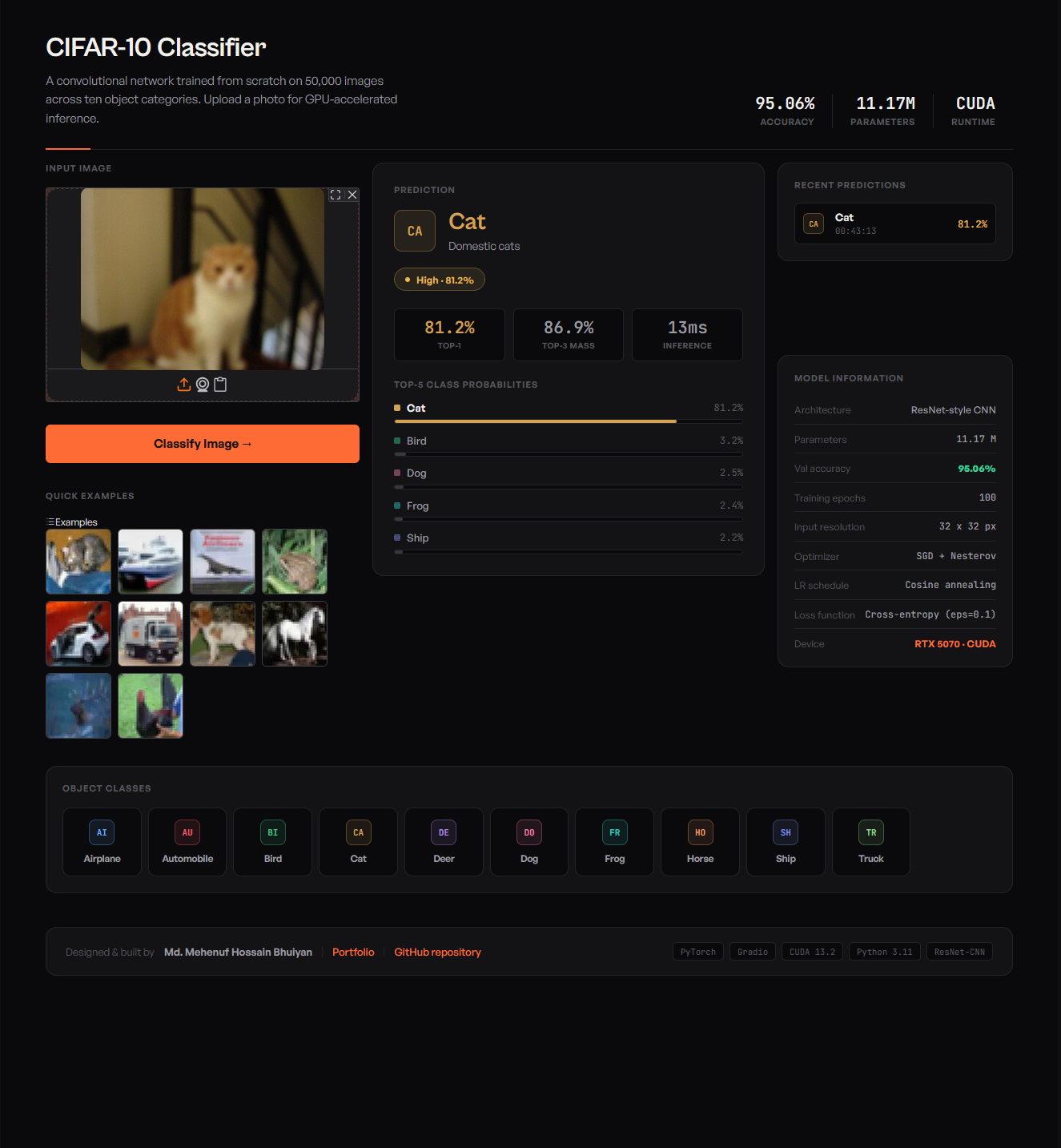Pick the frog example thumbnail

point(295,562)
